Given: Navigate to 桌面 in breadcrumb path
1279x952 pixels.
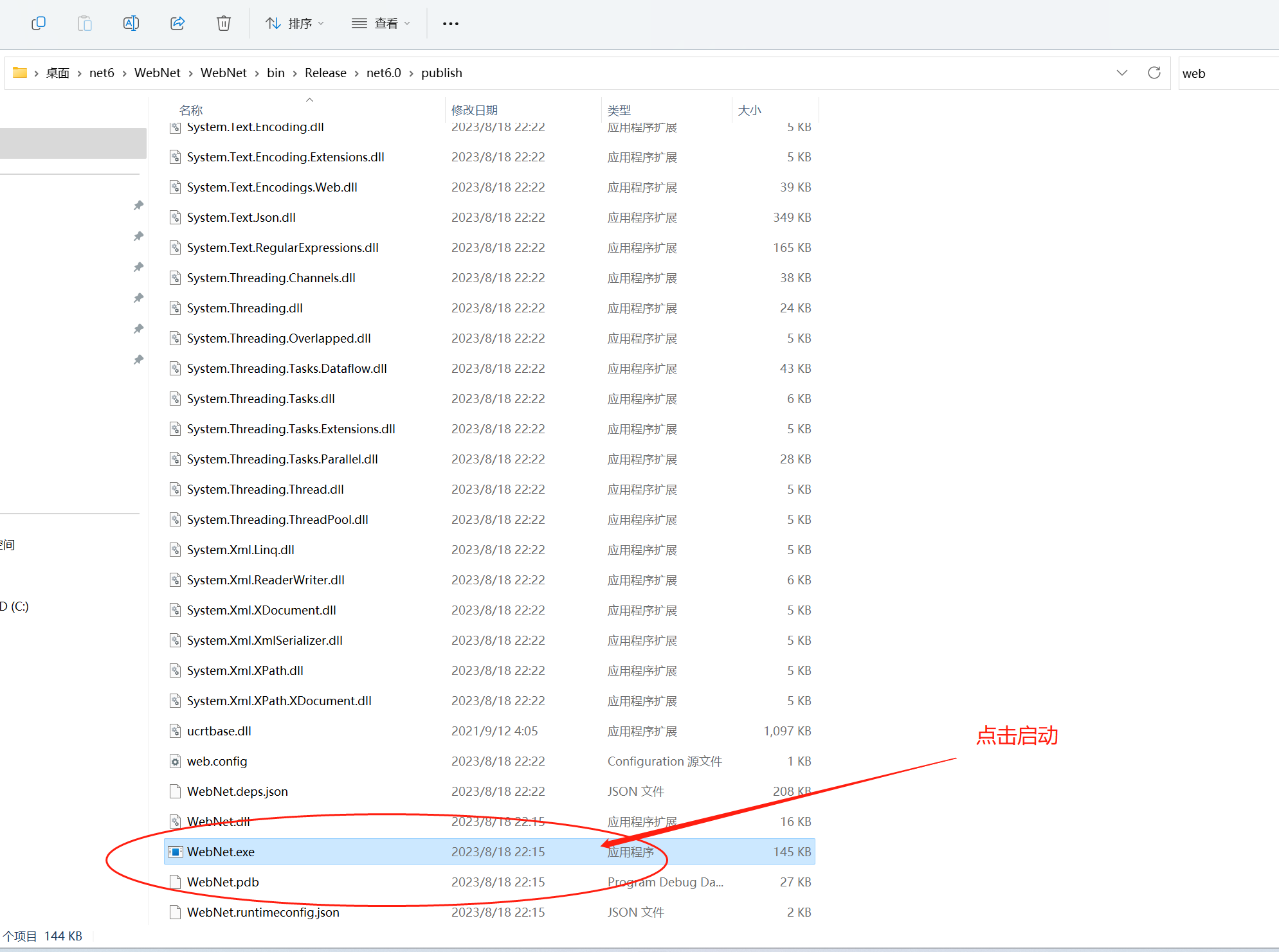Looking at the screenshot, I should [x=57, y=73].
